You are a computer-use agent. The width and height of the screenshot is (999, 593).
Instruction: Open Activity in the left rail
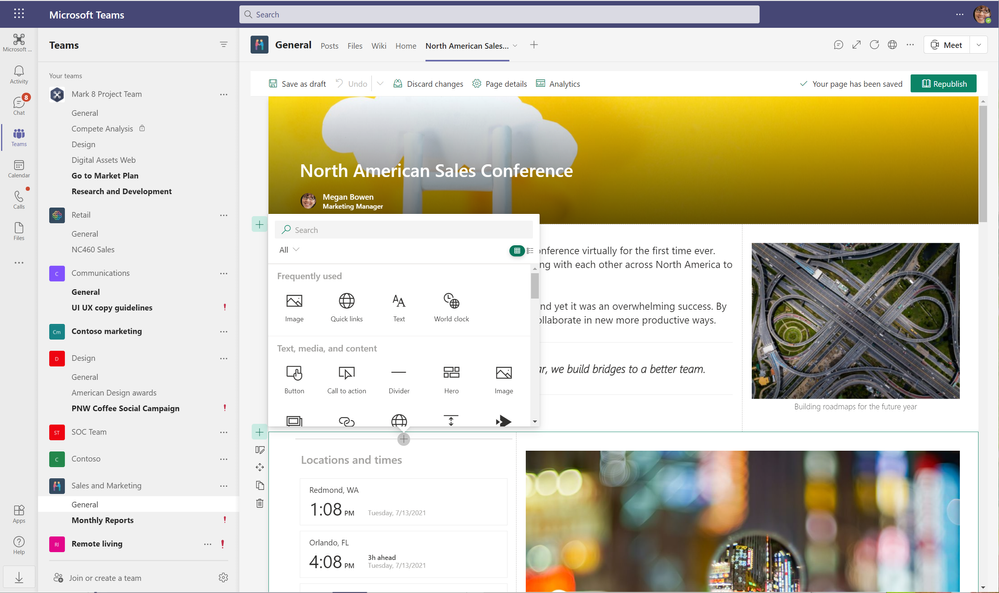click(x=19, y=74)
